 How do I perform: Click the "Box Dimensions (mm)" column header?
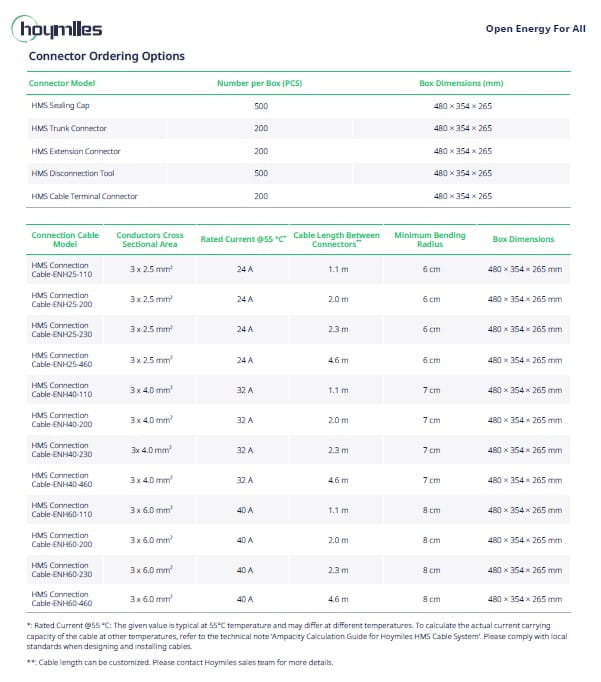click(x=461, y=83)
